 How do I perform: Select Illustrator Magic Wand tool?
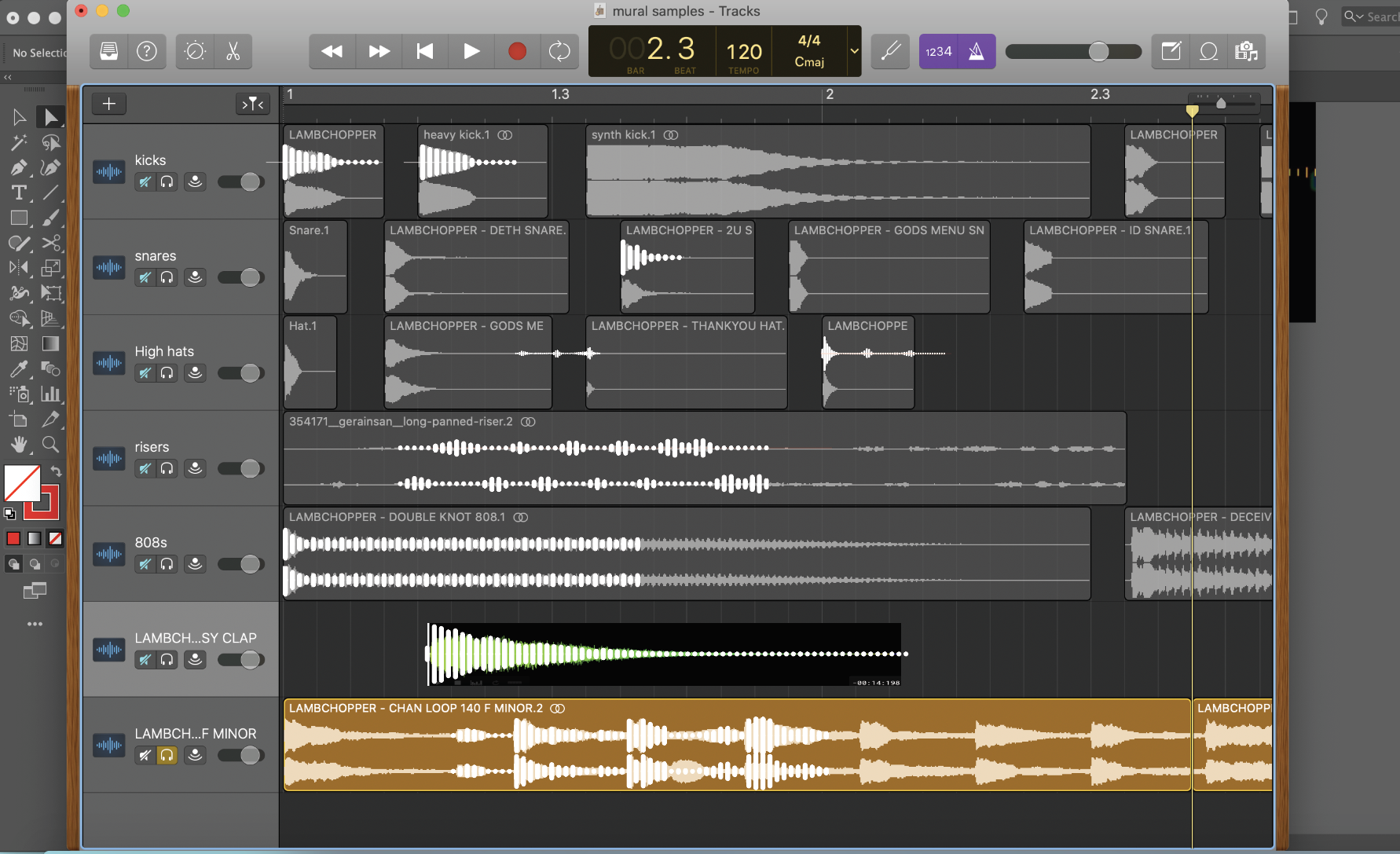19,143
